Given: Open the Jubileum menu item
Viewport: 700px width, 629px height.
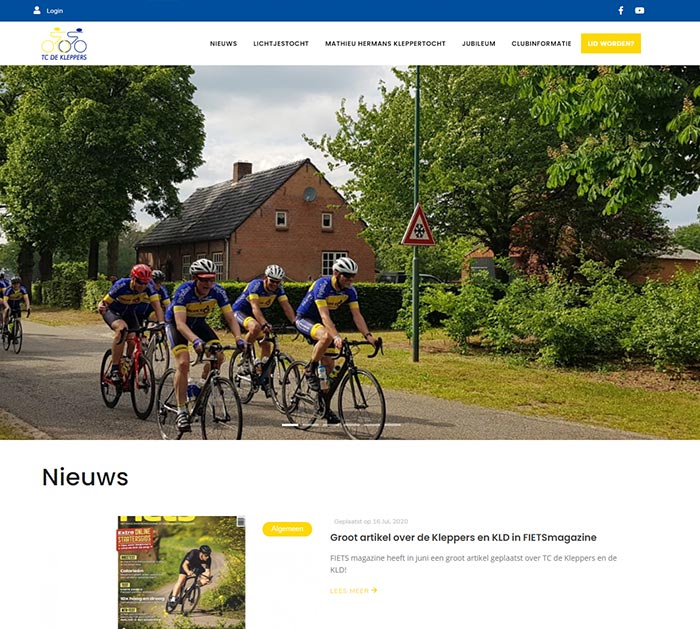Looking at the screenshot, I should tap(479, 44).
